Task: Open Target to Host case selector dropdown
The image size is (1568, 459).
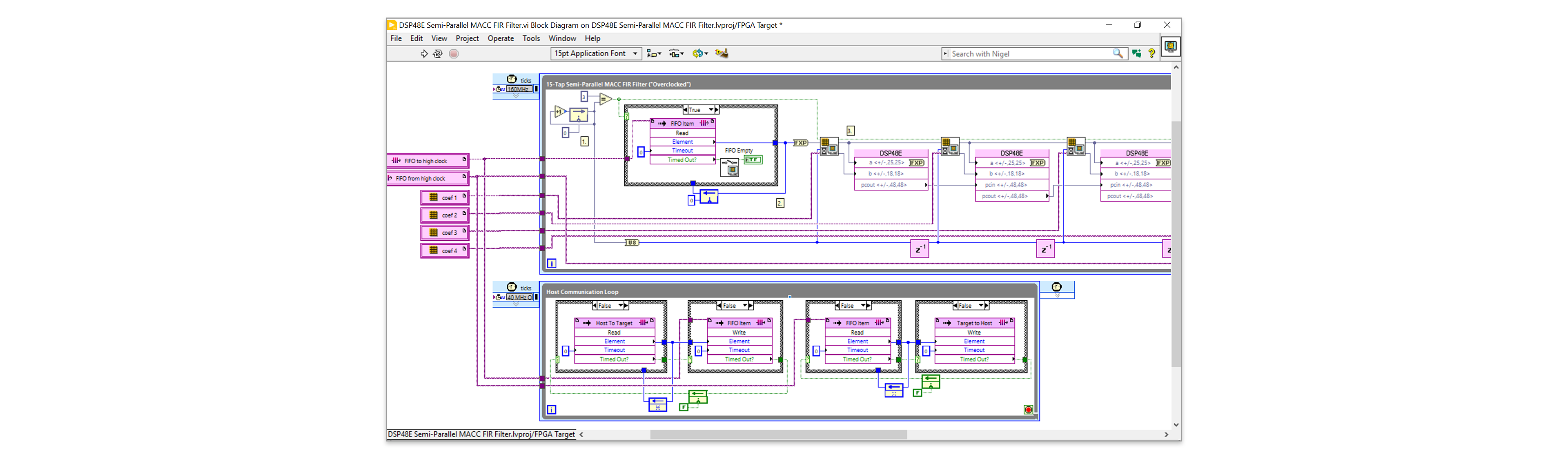Action: 980,306
